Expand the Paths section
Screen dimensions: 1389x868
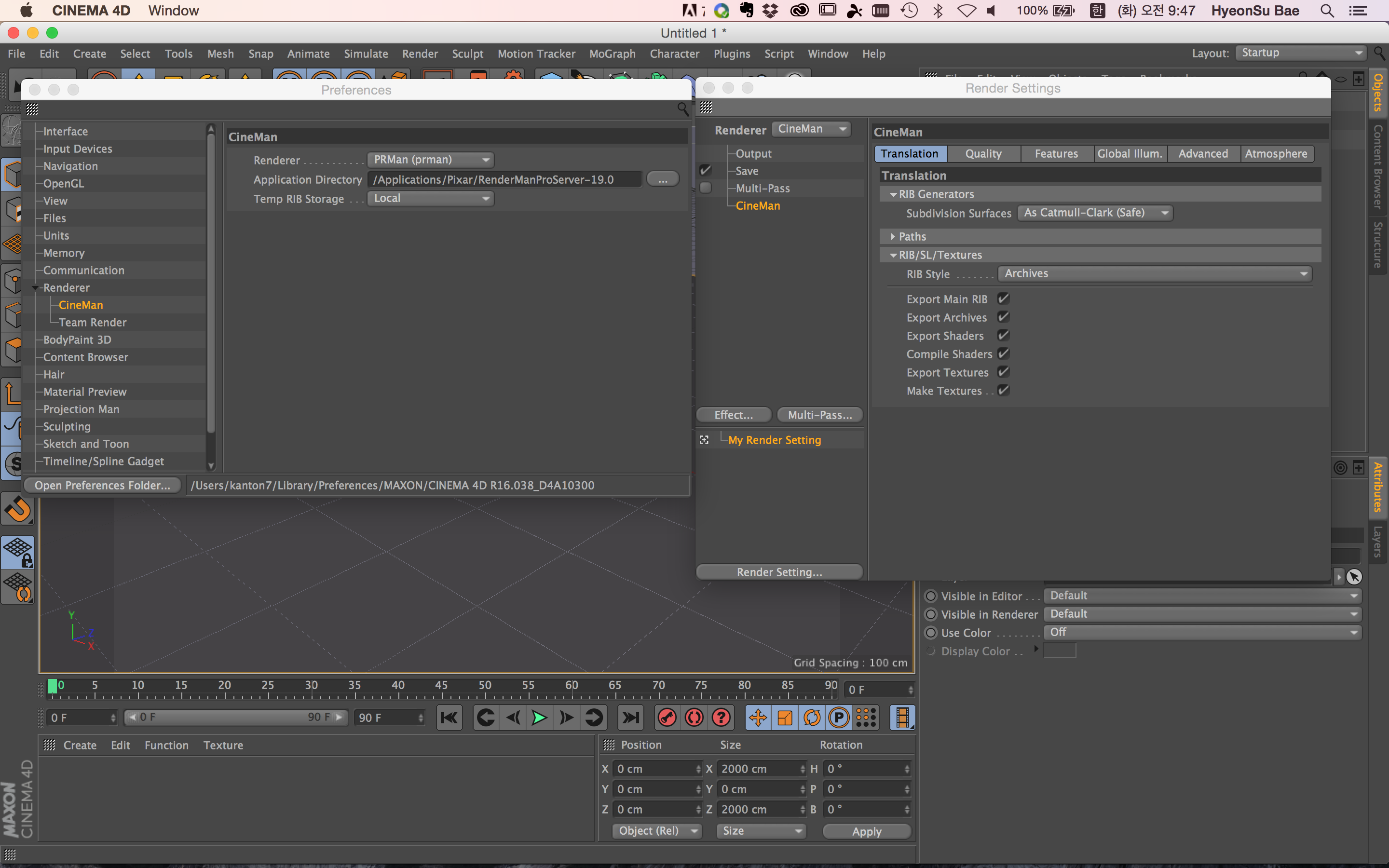click(x=893, y=236)
